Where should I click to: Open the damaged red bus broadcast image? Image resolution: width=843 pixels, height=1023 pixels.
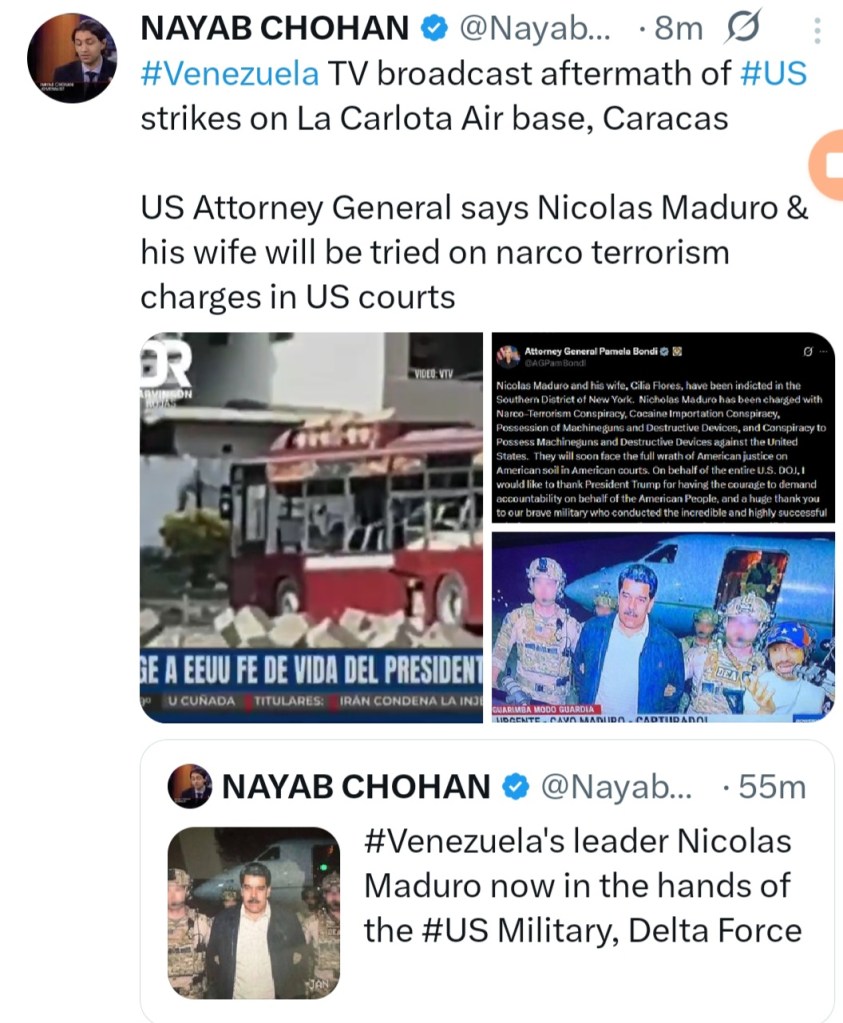click(x=312, y=527)
